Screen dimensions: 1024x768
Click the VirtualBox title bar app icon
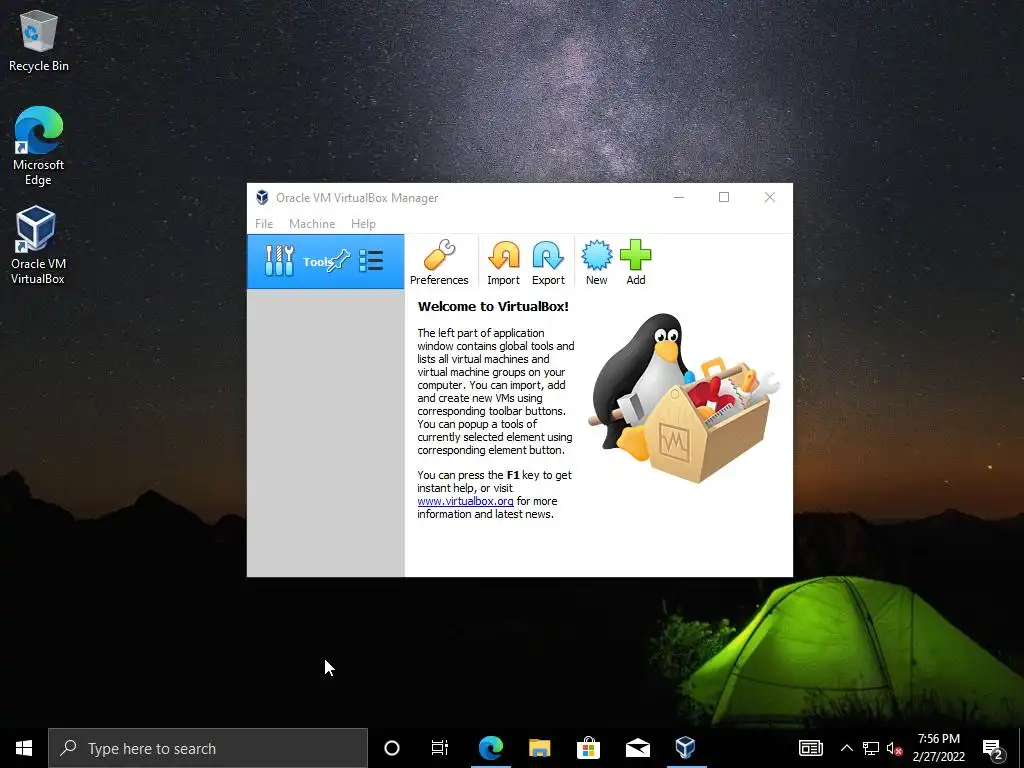click(x=262, y=197)
